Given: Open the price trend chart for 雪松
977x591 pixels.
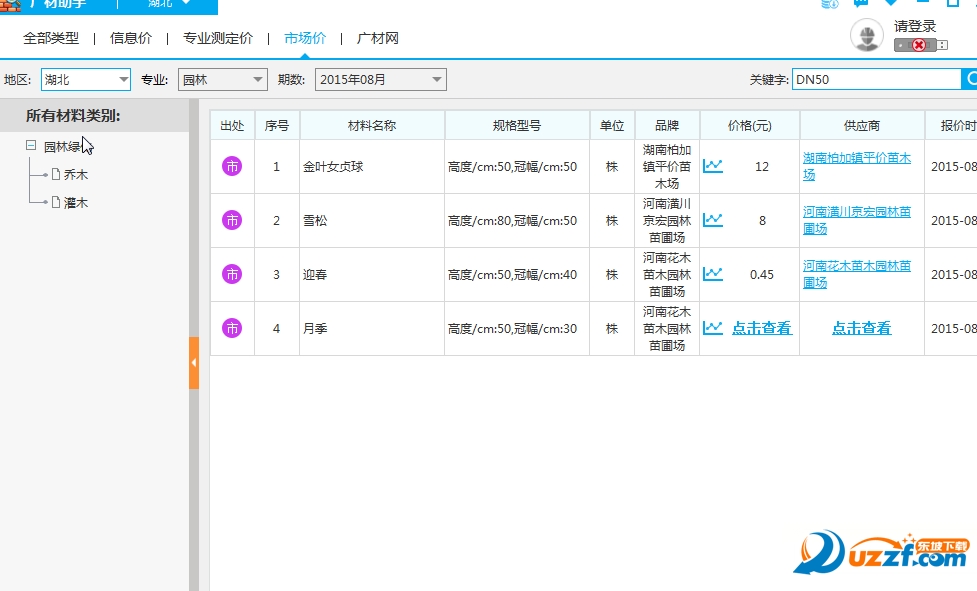Looking at the screenshot, I should tap(712, 220).
